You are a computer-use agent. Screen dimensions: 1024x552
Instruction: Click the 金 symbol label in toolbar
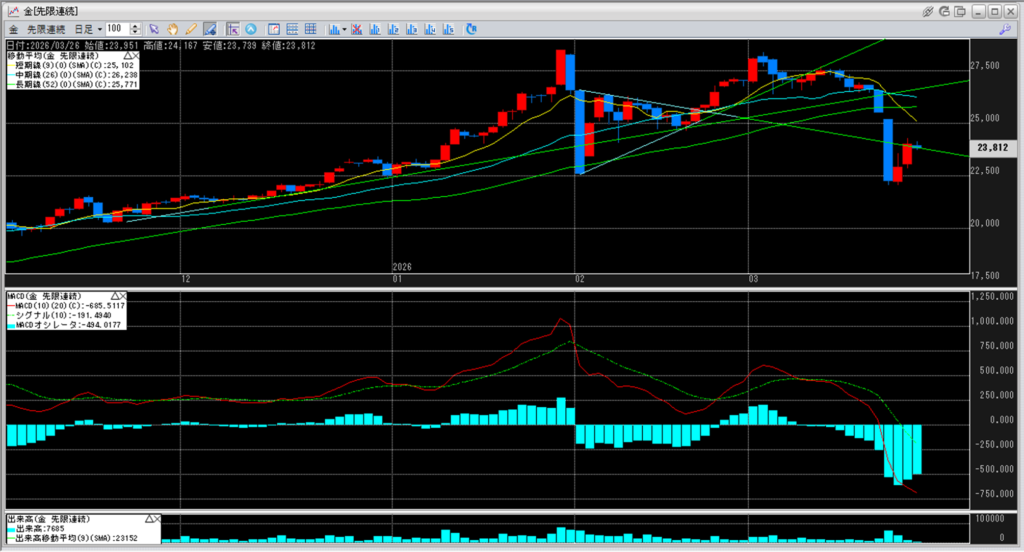[14, 29]
